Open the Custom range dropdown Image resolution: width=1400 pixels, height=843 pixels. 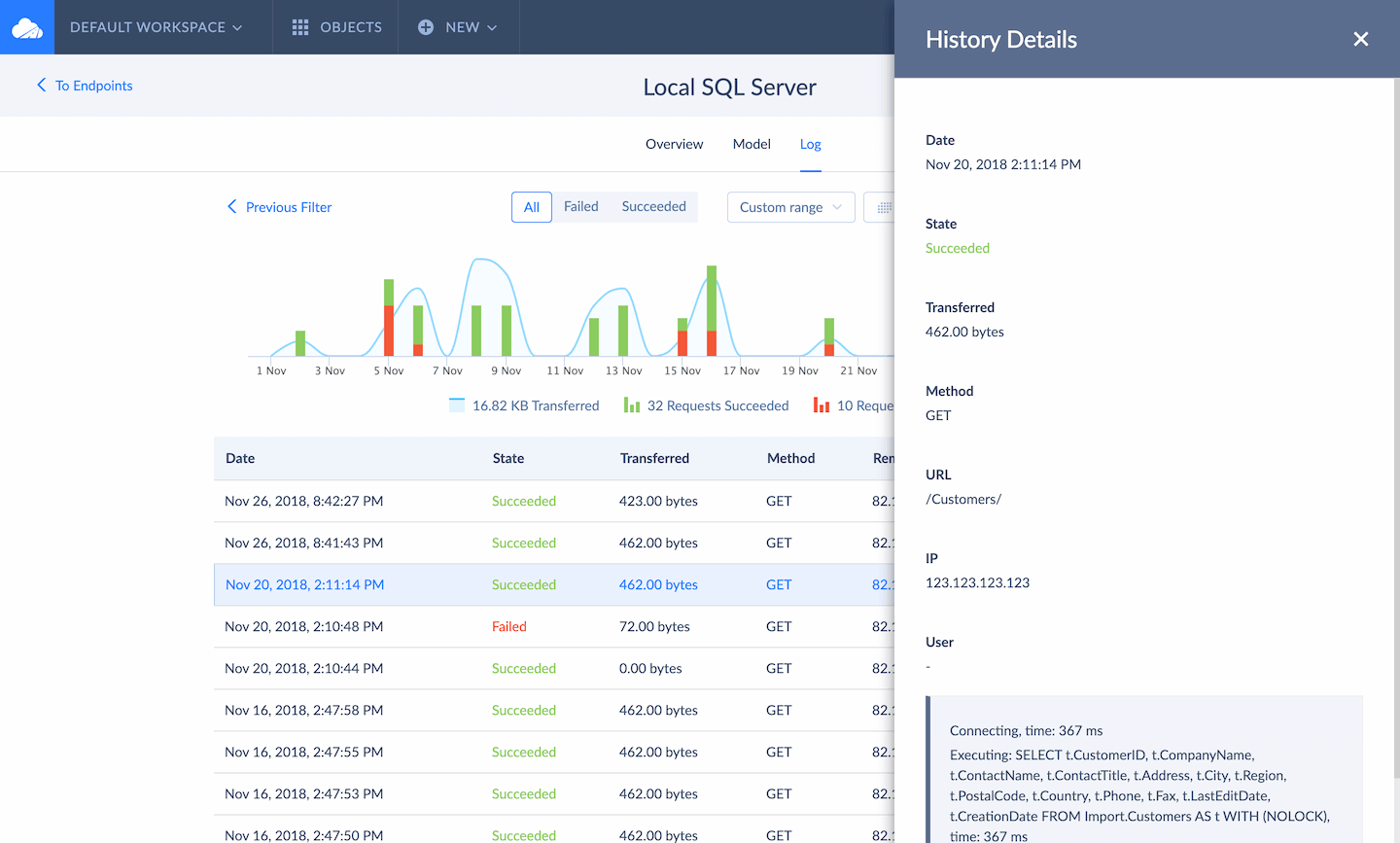point(791,207)
